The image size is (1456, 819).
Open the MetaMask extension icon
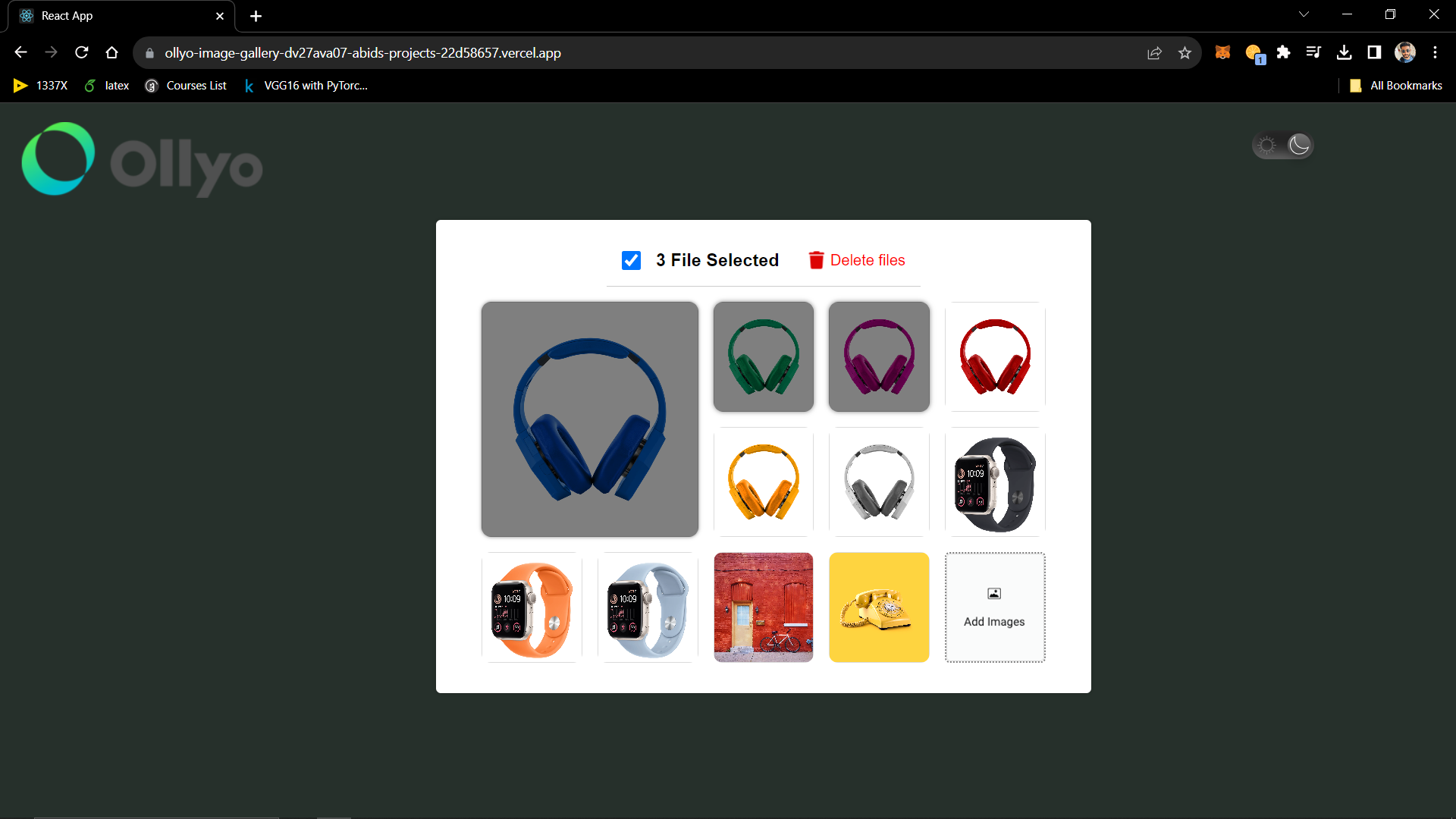tap(1222, 52)
